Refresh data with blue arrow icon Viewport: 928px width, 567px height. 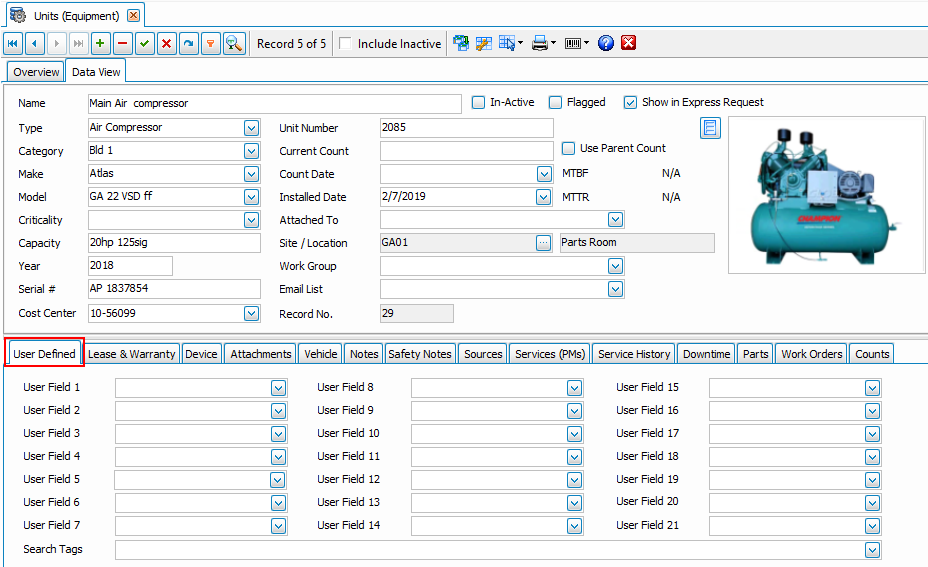pyautogui.click(x=188, y=43)
